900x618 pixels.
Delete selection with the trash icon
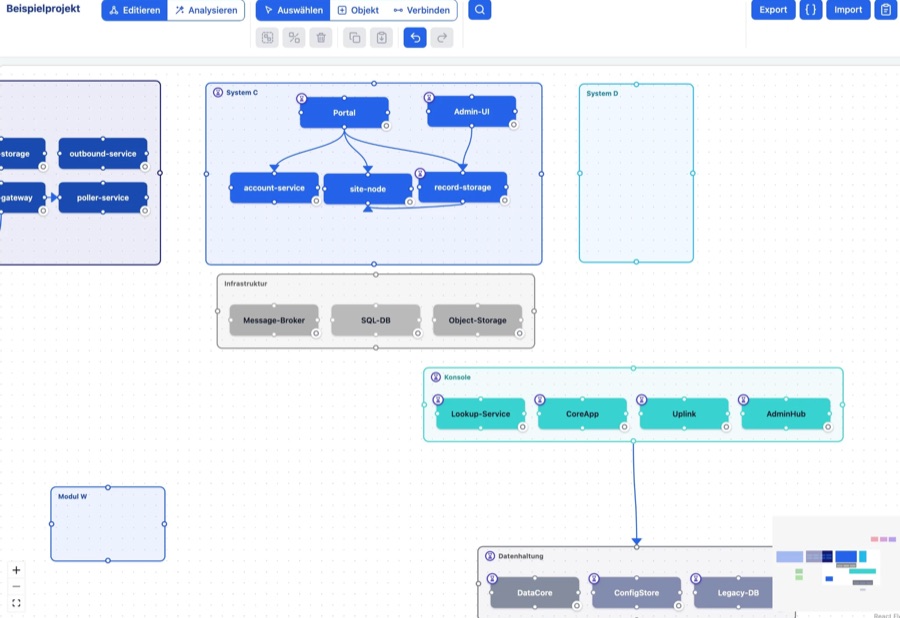coord(321,38)
